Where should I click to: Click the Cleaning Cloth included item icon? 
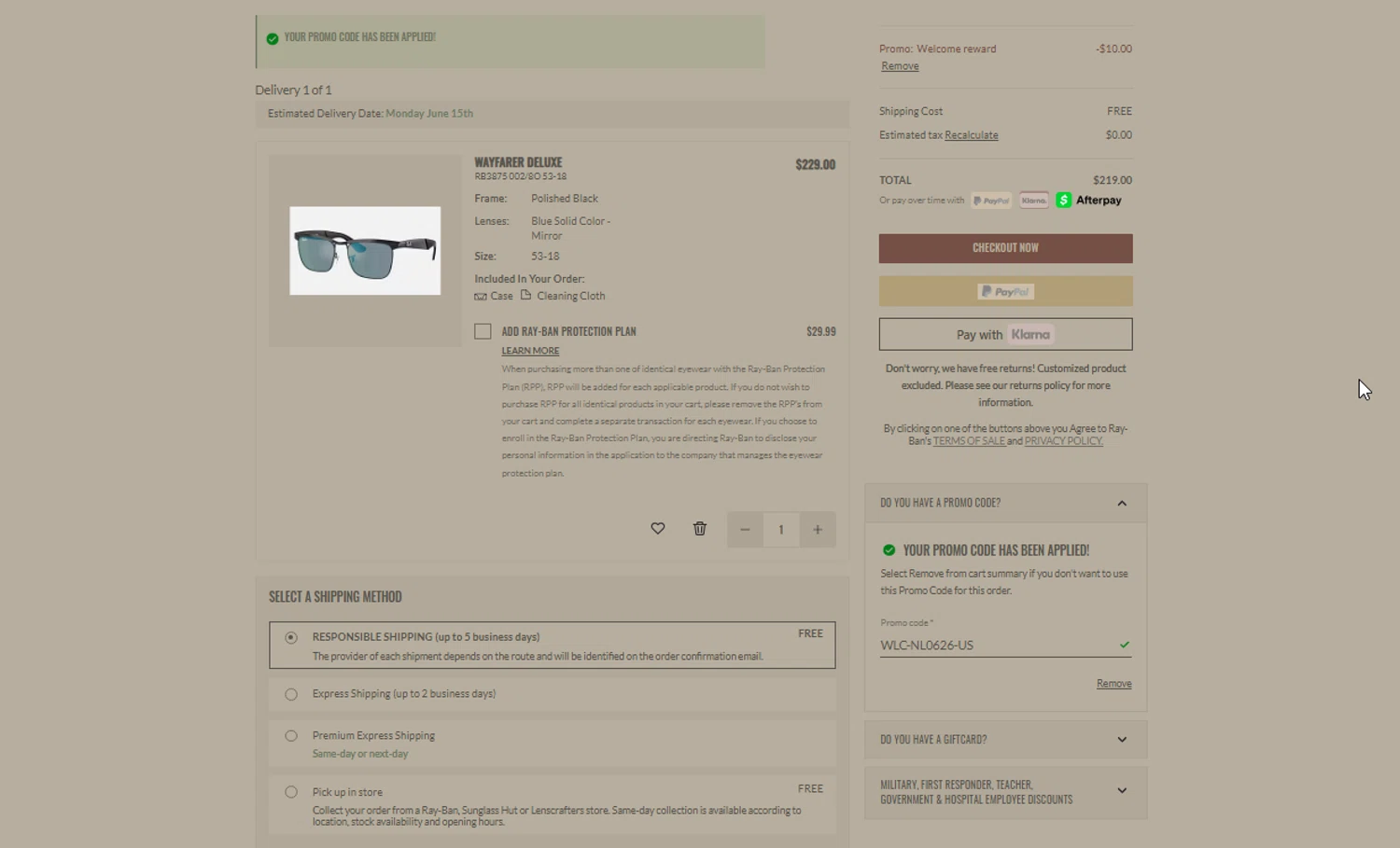tap(525, 295)
